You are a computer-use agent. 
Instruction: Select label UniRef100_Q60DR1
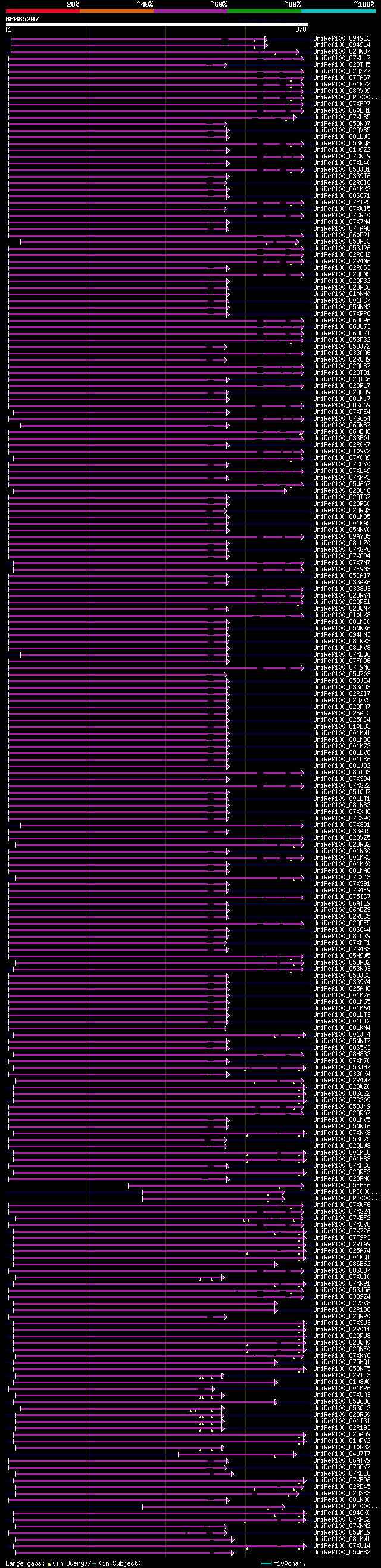pyautogui.click(x=342, y=235)
